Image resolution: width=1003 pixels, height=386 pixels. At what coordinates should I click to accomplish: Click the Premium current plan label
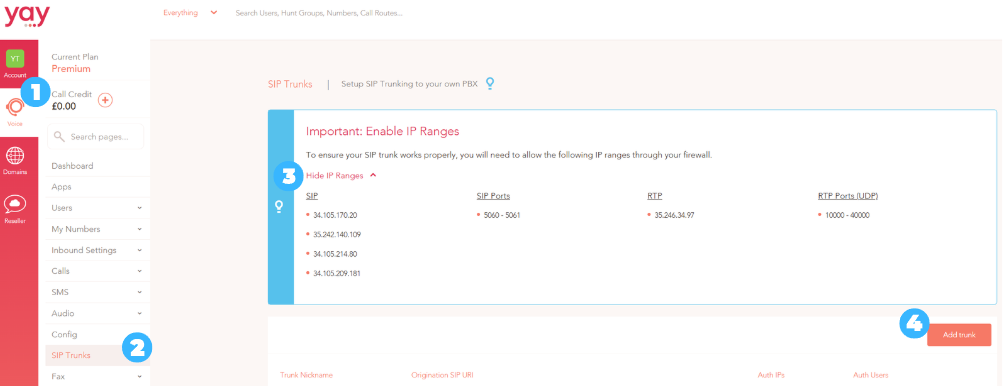tap(71, 68)
